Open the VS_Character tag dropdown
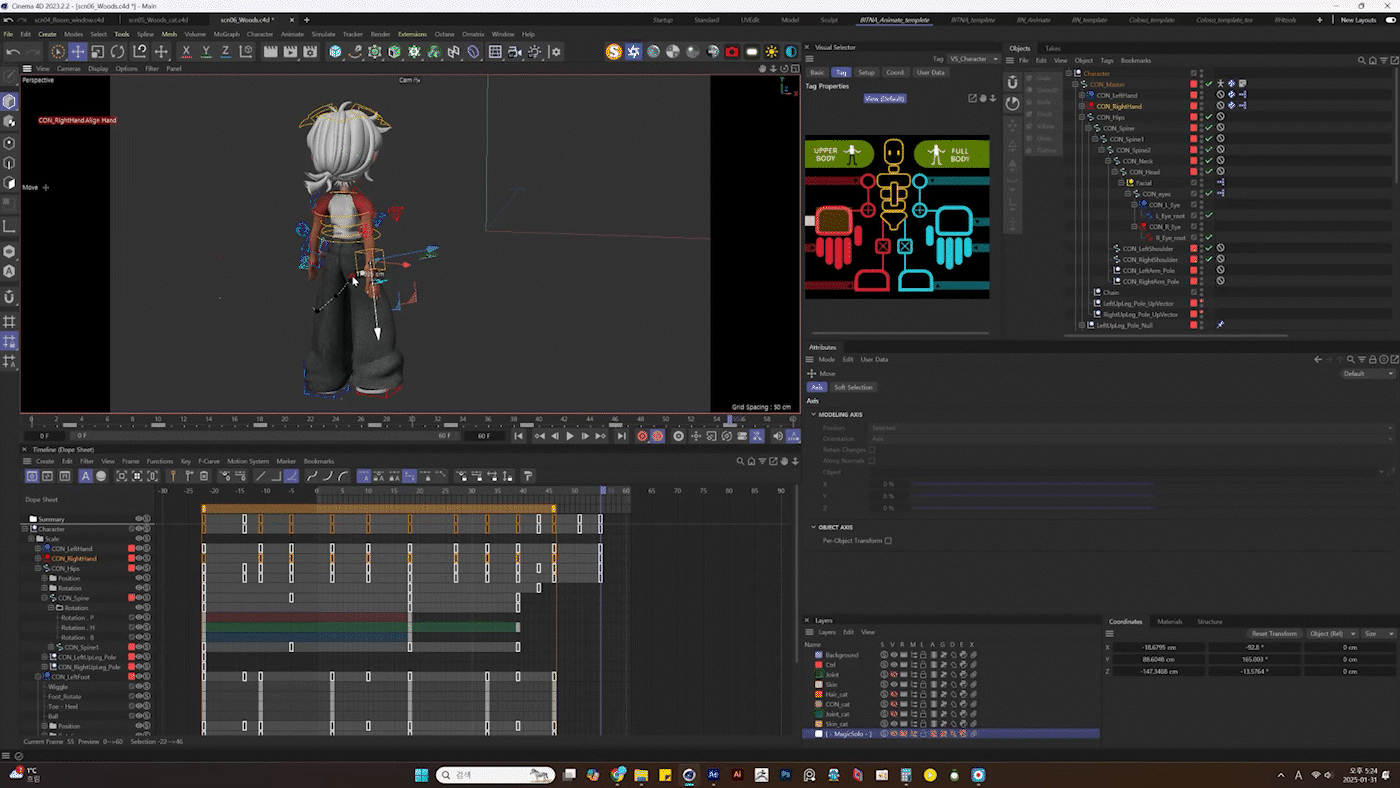 tap(974, 59)
